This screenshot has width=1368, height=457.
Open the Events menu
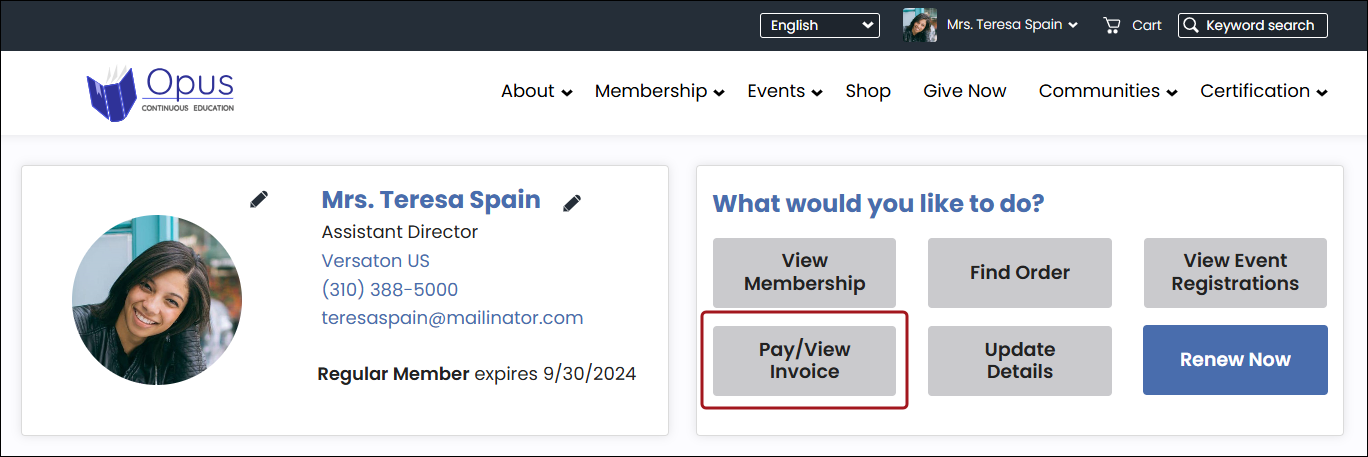[785, 91]
